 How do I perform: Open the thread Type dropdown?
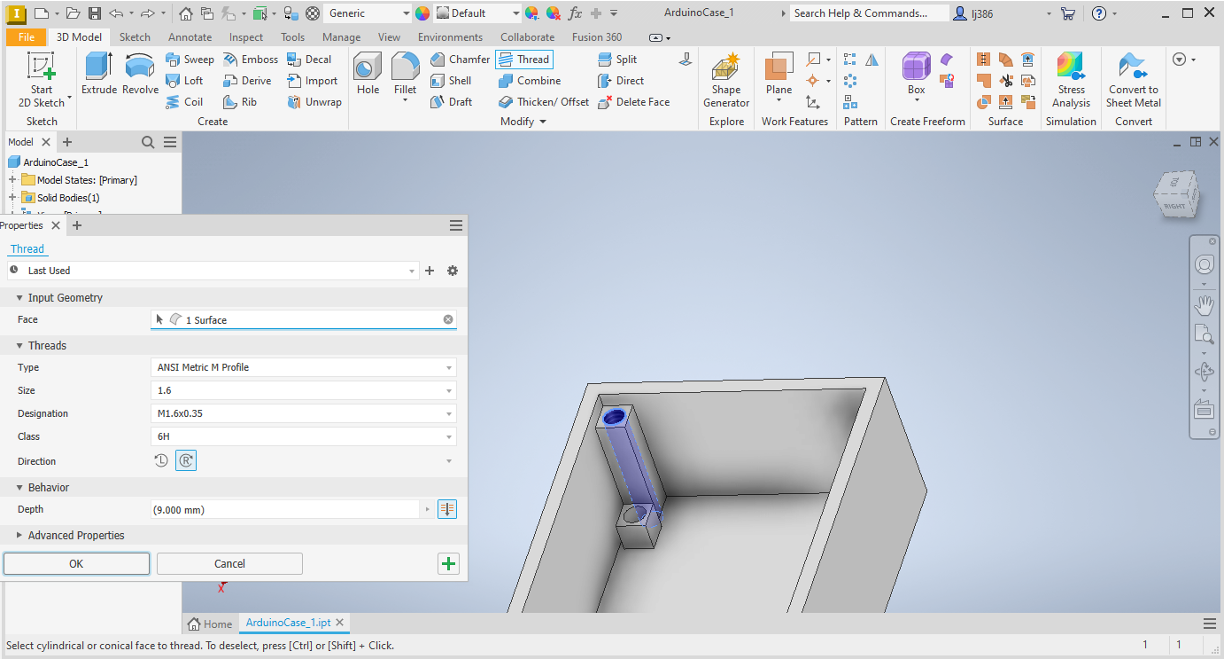click(x=303, y=367)
